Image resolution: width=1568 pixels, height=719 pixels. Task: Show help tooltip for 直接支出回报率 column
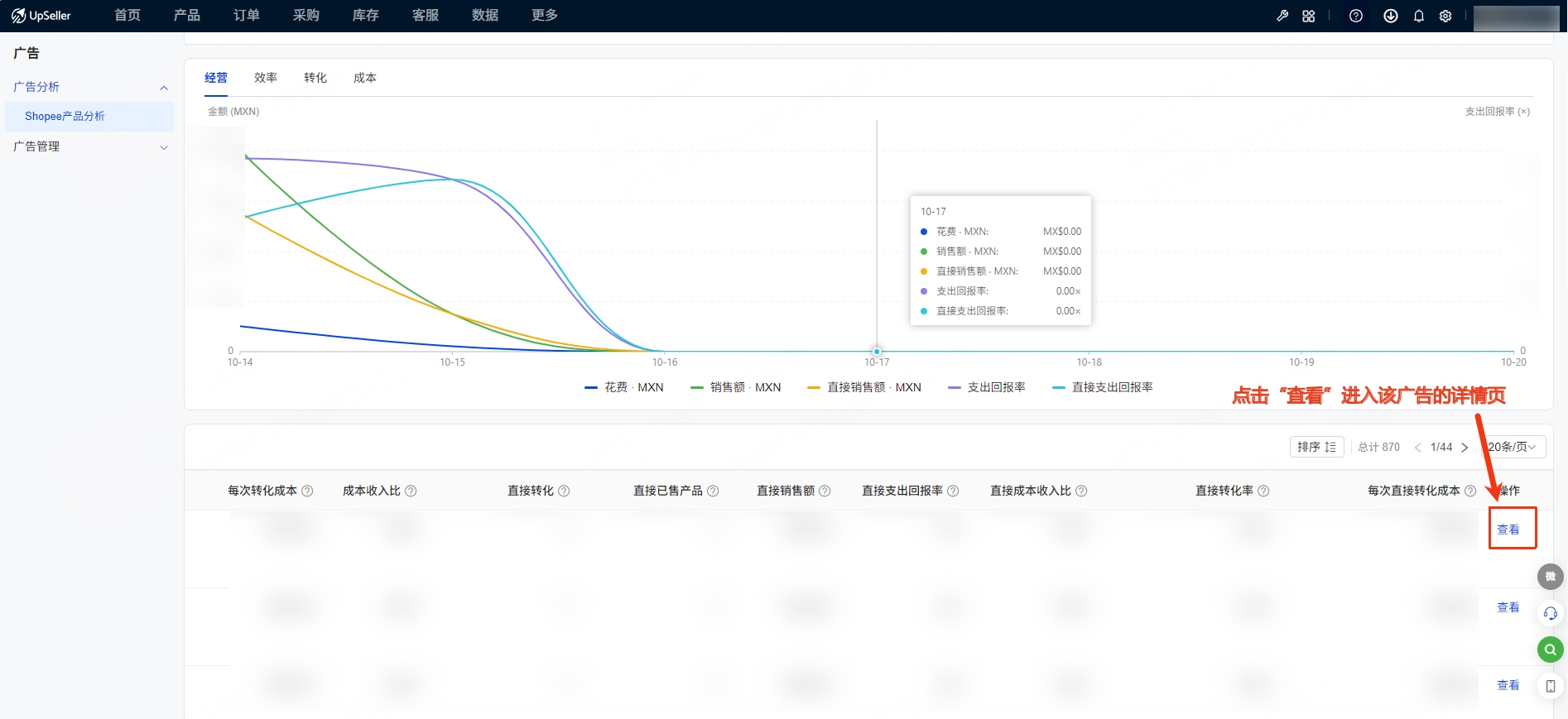pyautogui.click(x=953, y=491)
